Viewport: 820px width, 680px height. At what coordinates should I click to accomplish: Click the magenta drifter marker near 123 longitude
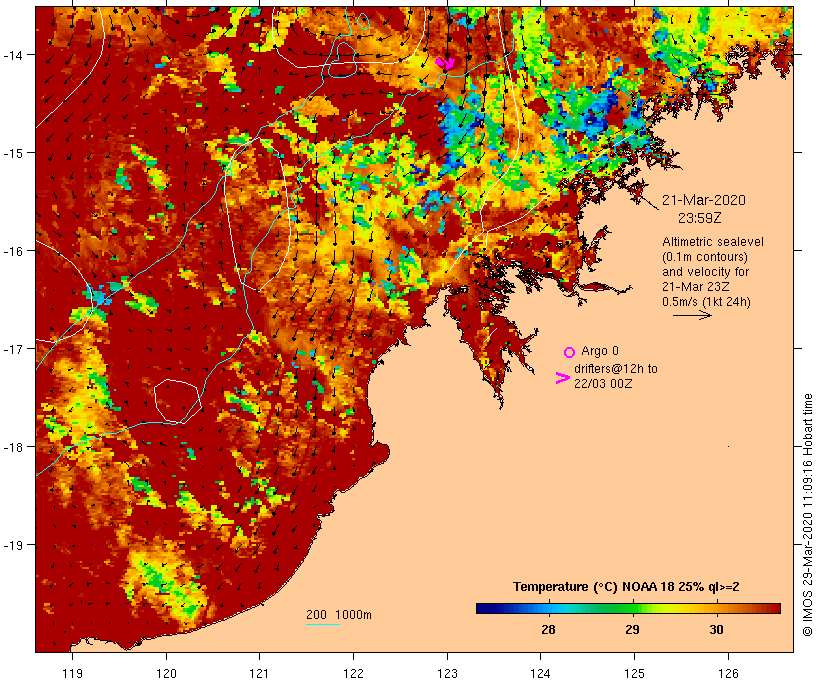(x=445, y=63)
